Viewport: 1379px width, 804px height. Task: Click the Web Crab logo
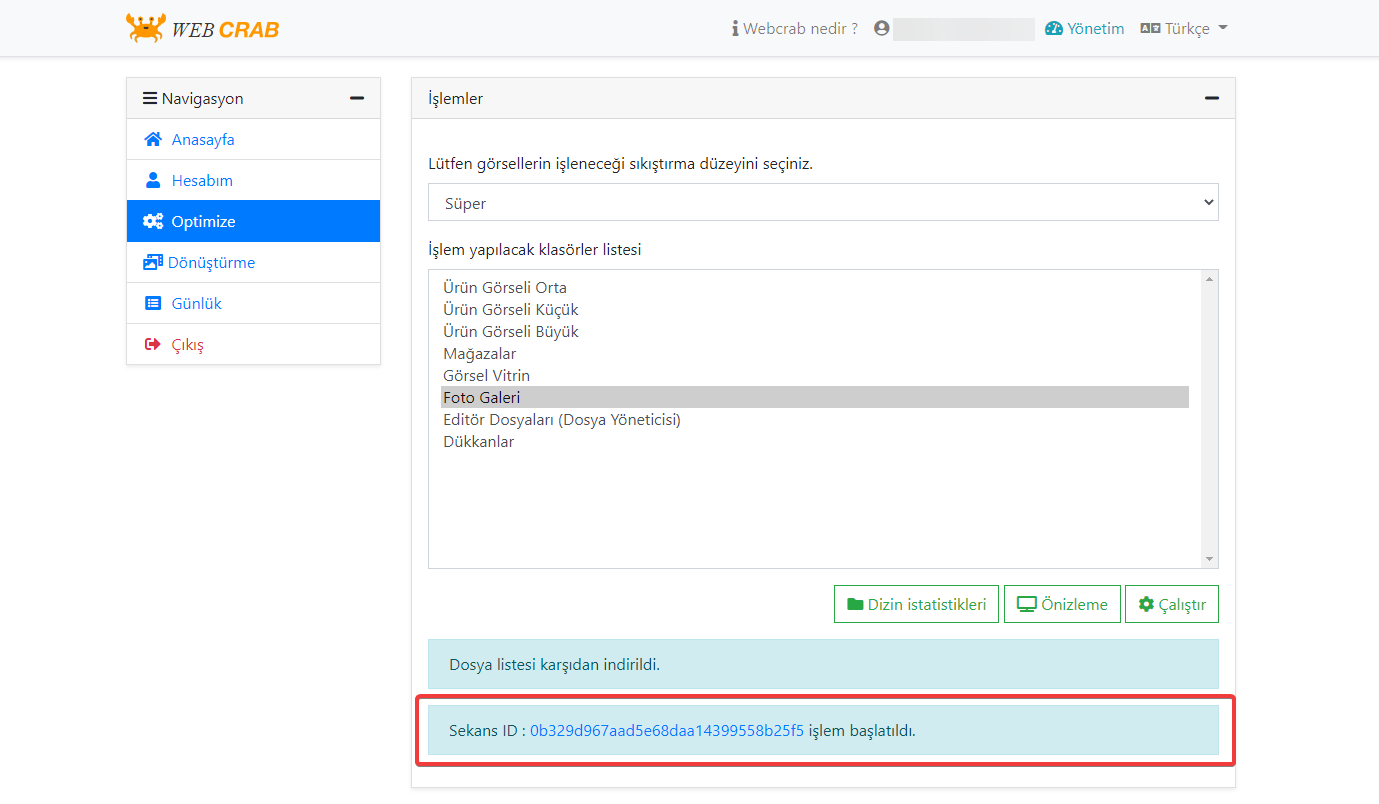point(203,28)
